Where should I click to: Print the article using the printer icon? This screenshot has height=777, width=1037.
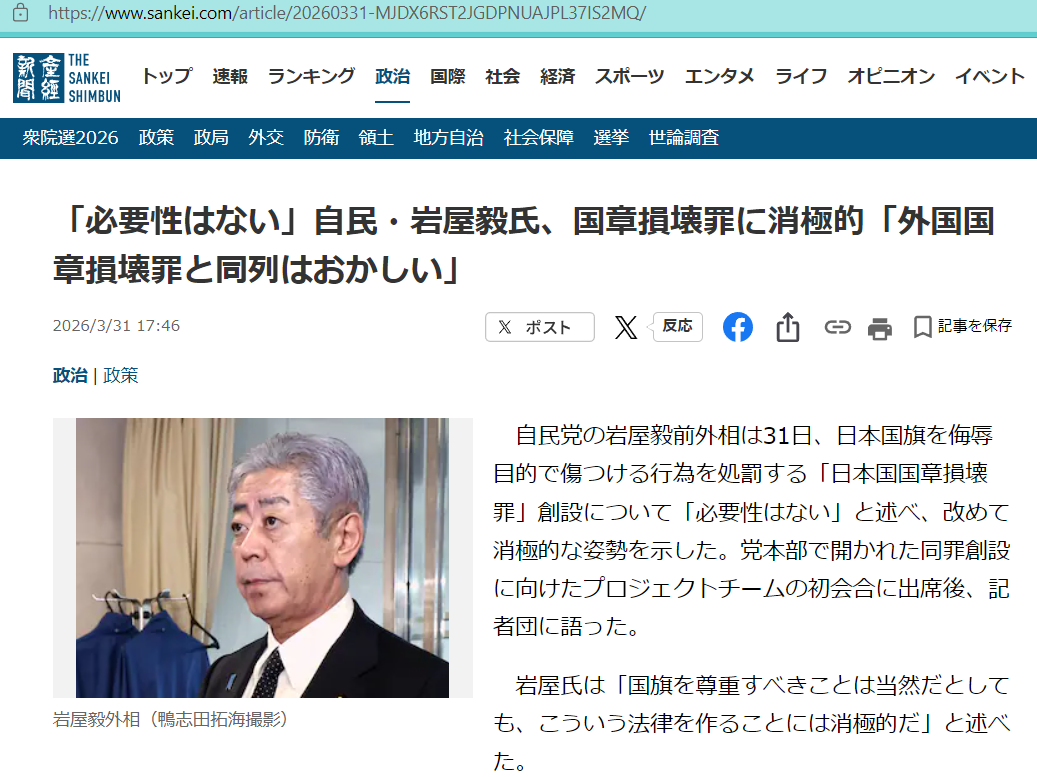pyautogui.click(x=880, y=328)
